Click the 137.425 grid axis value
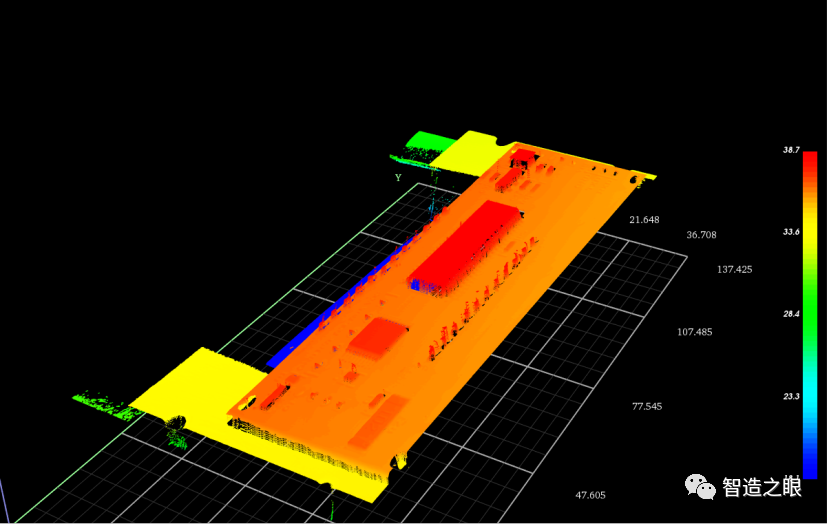The image size is (829, 524). pos(734,270)
